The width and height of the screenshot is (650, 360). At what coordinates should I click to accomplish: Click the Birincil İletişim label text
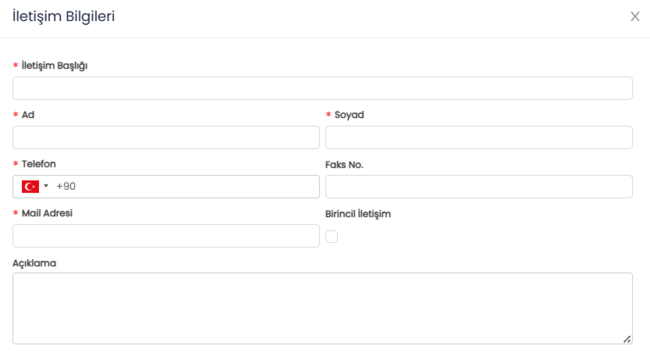[x=358, y=214]
